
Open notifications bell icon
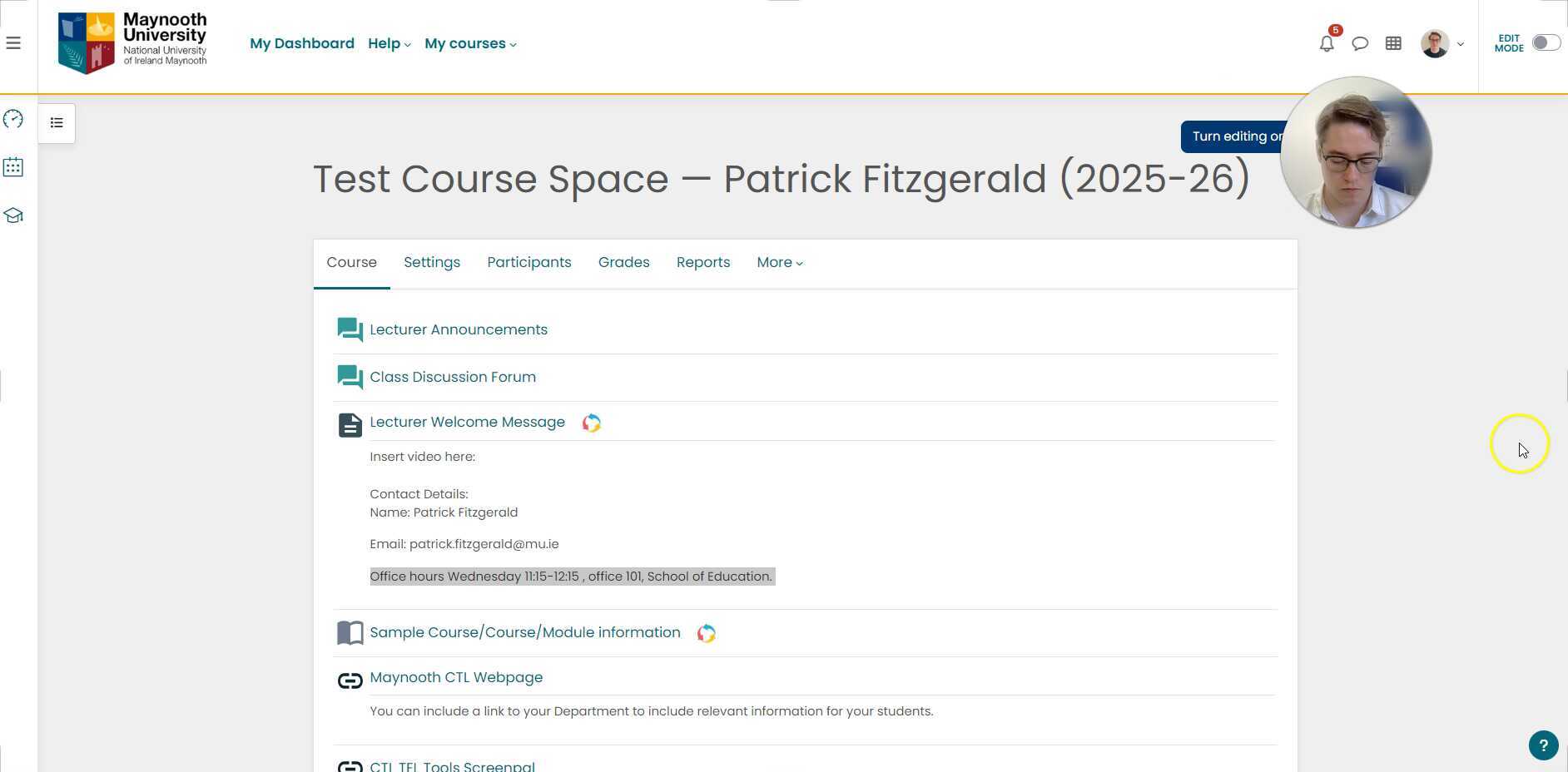click(1327, 44)
